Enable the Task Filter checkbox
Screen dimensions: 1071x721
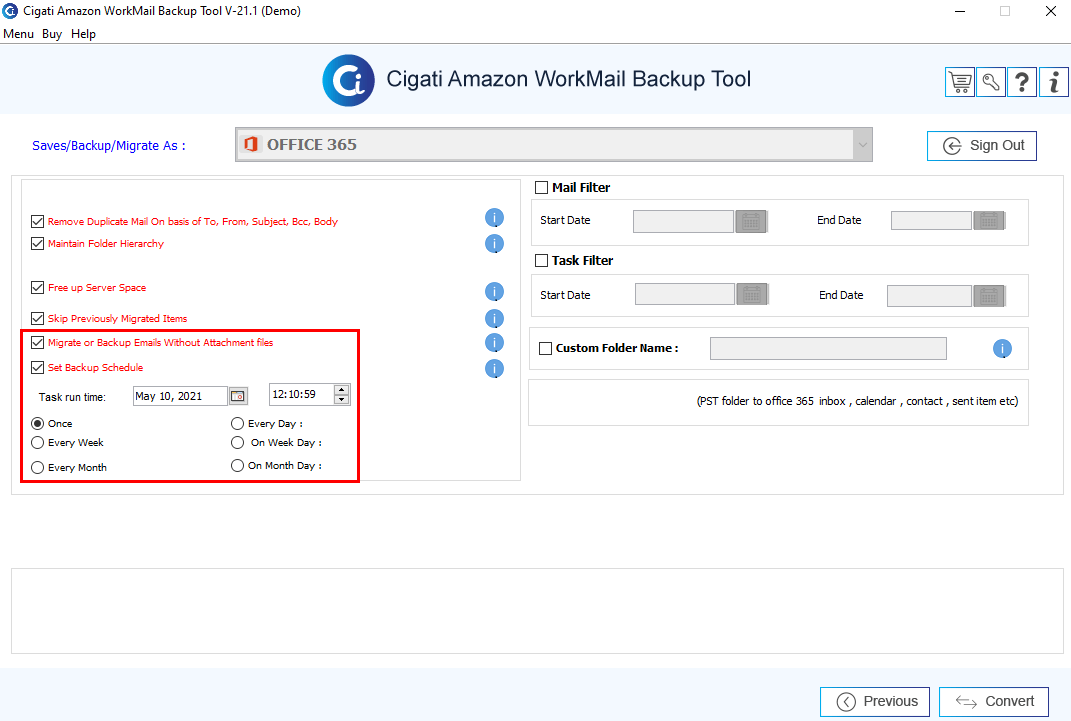pos(542,261)
